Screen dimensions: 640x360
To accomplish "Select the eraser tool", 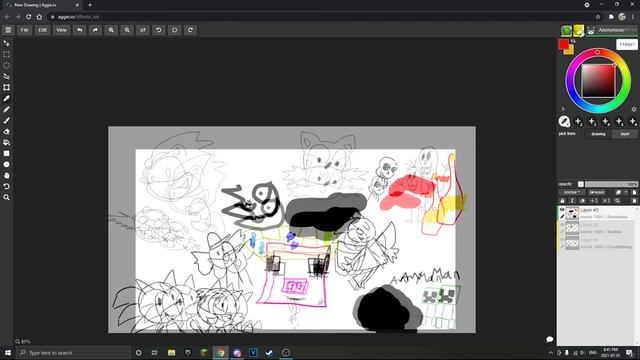I will tap(7, 131).
